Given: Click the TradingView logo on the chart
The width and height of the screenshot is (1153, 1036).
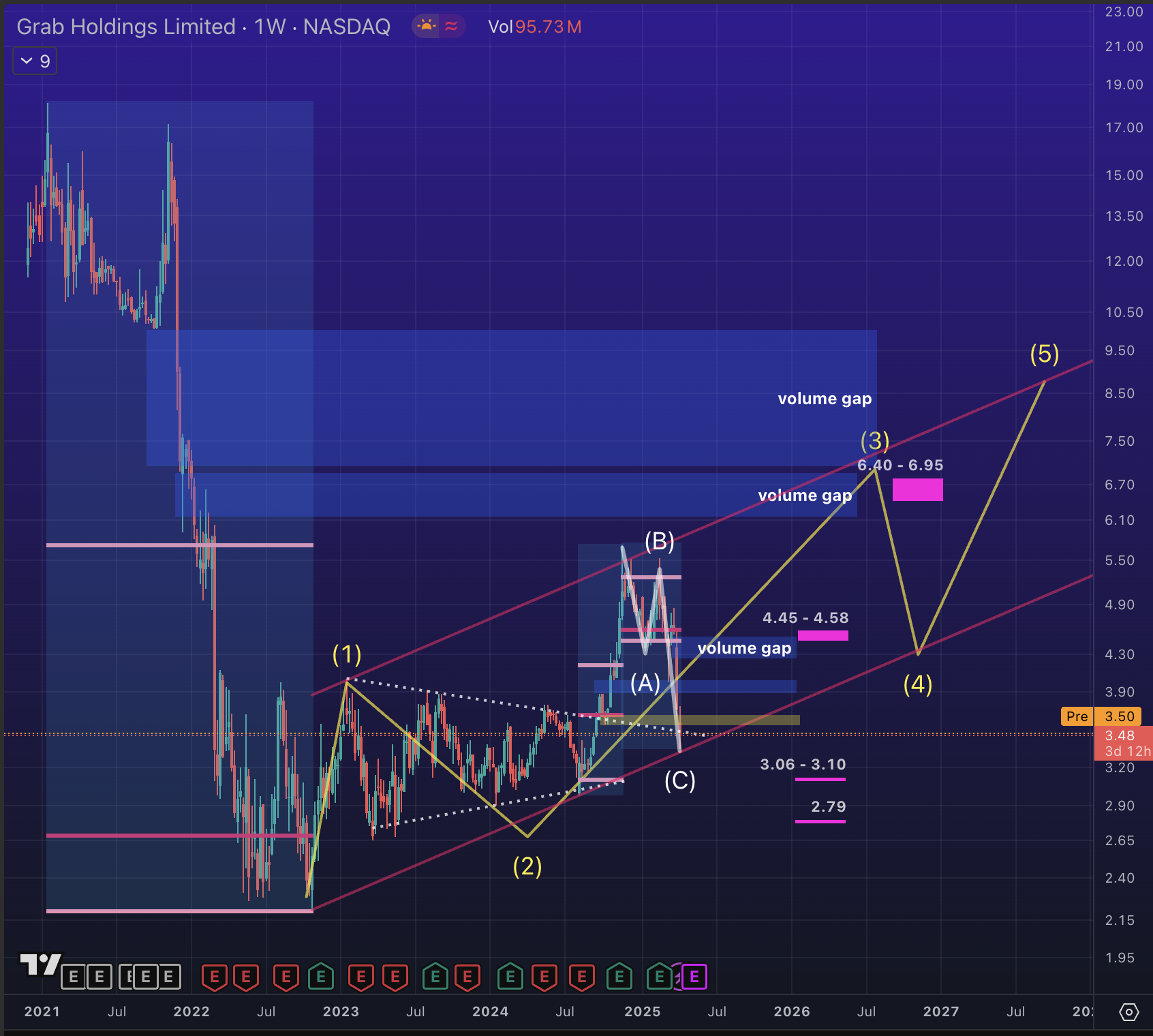Looking at the screenshot, I should click(x=40, y=964).
